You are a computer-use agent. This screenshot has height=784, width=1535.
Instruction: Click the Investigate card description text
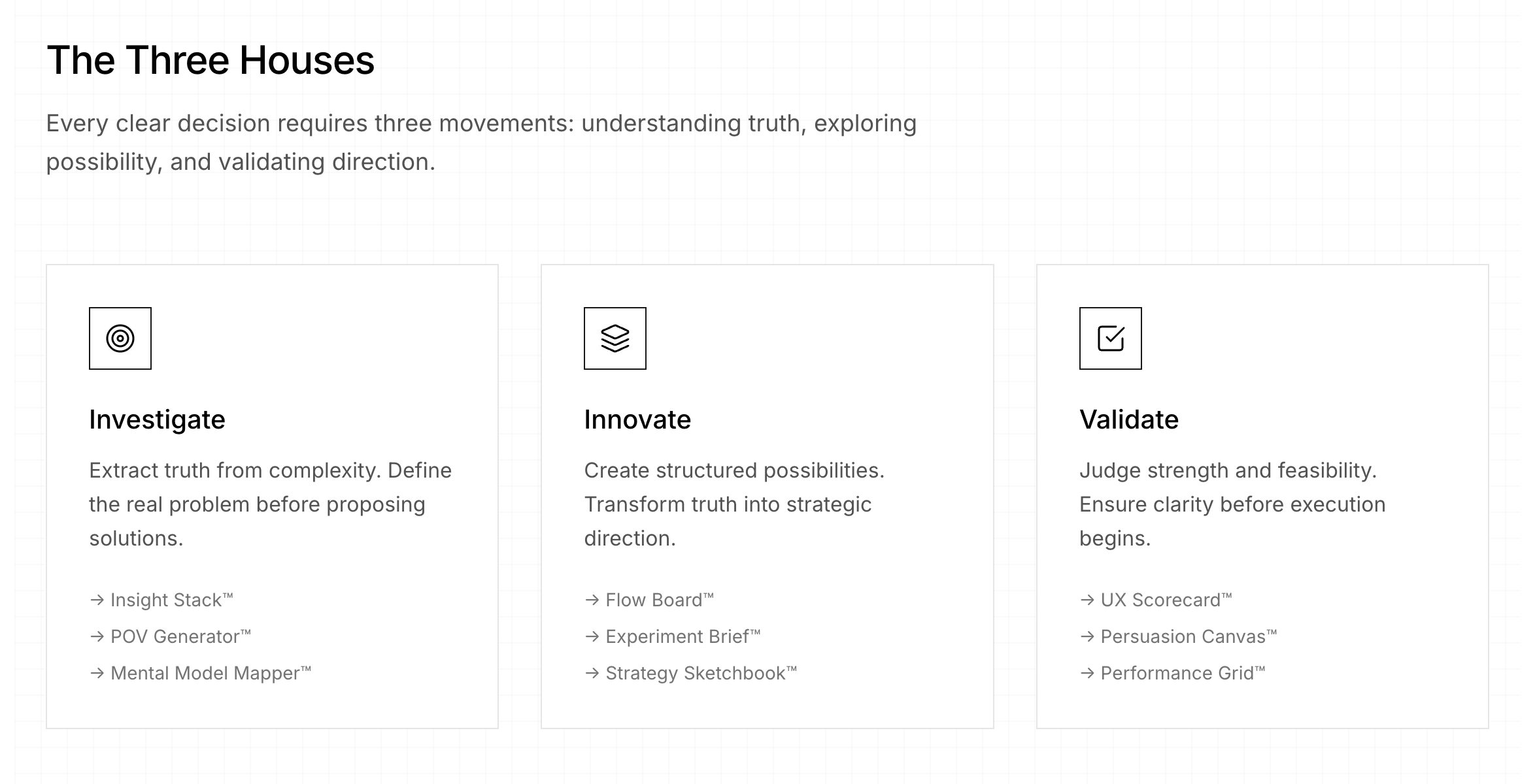[x=270, y=504]
